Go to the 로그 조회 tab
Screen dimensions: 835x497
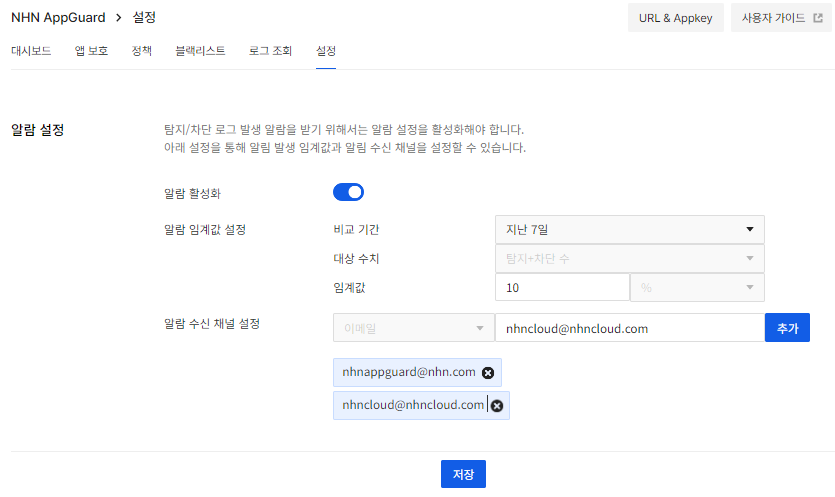click(271, 51)
